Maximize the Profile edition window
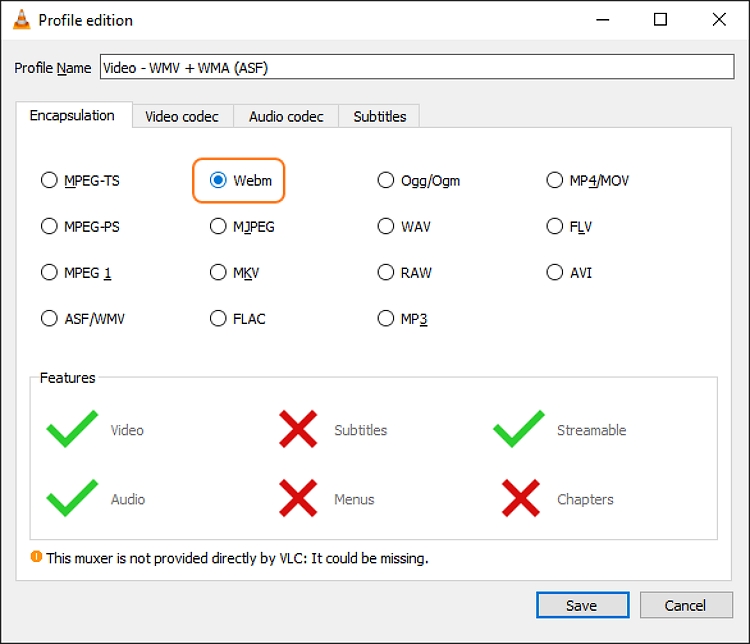The image size is (750, 644). coord(661,20)
